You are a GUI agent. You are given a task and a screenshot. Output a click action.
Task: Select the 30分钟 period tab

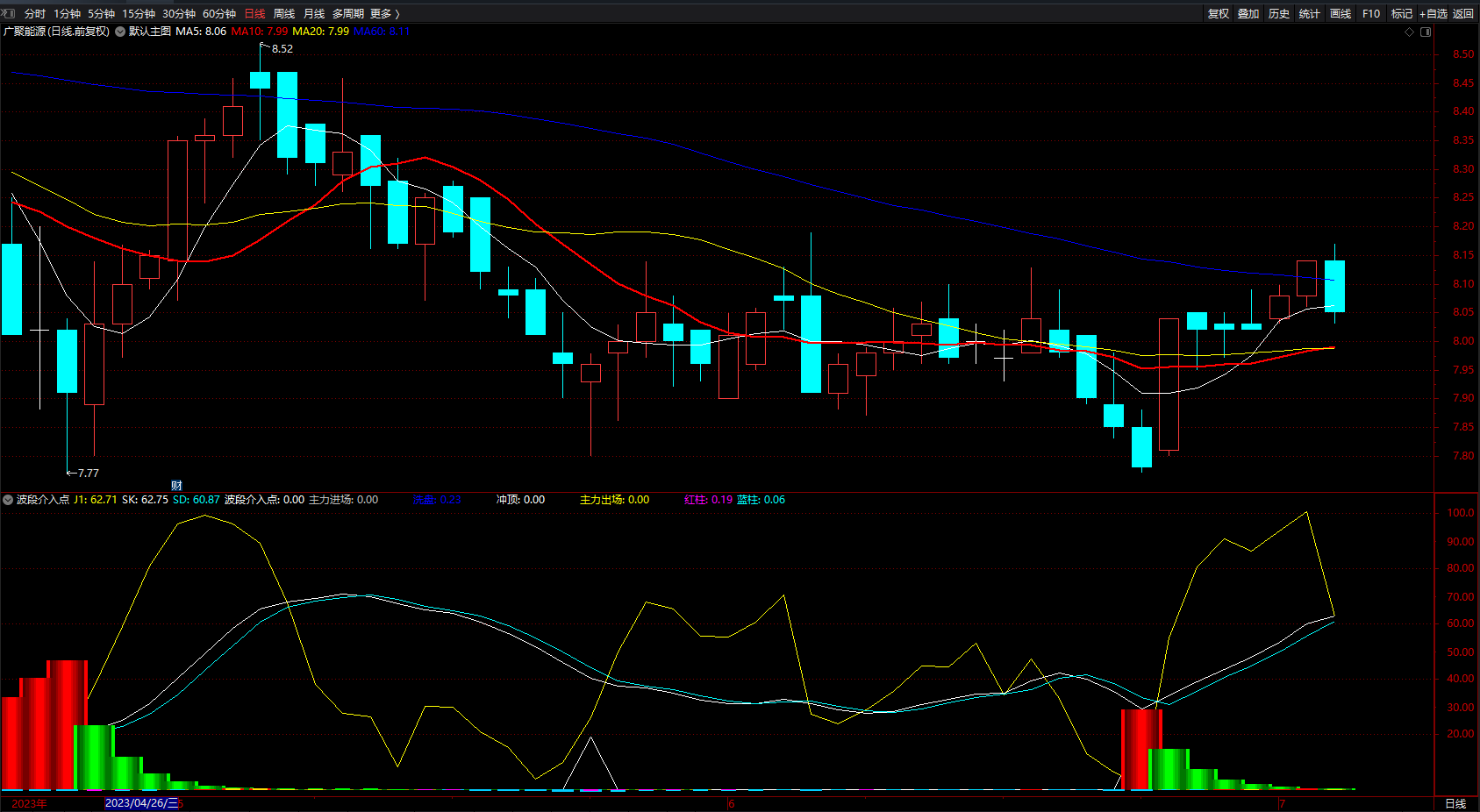coord(179,14)
